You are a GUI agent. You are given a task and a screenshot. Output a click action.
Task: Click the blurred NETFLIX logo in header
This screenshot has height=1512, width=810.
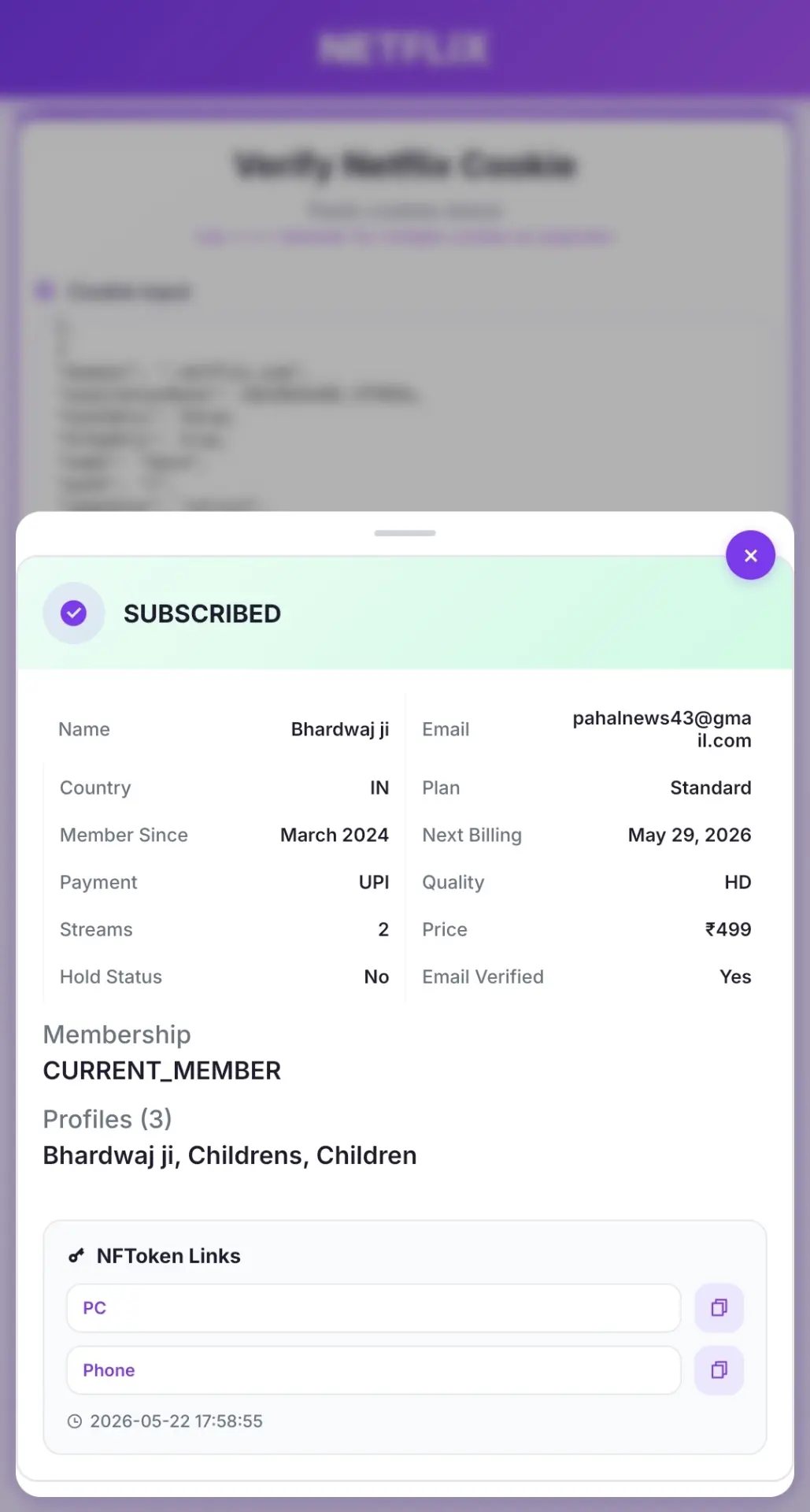point(404,48)
